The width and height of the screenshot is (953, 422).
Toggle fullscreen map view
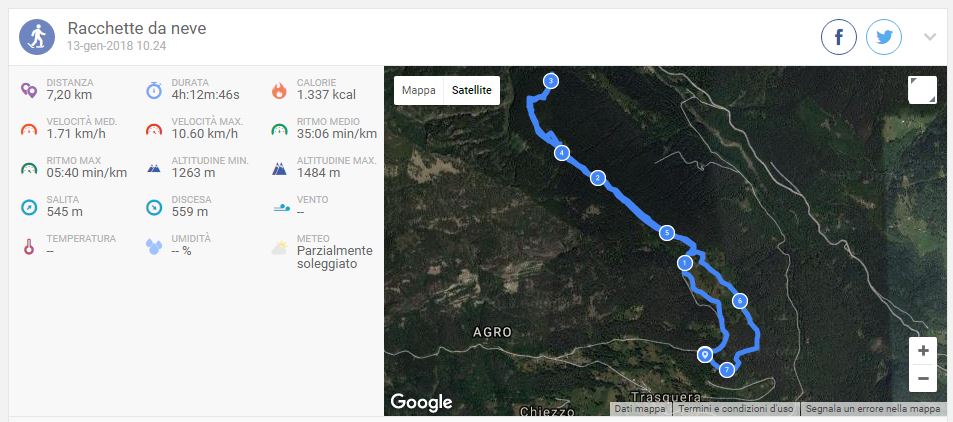(x=922, y=90)
